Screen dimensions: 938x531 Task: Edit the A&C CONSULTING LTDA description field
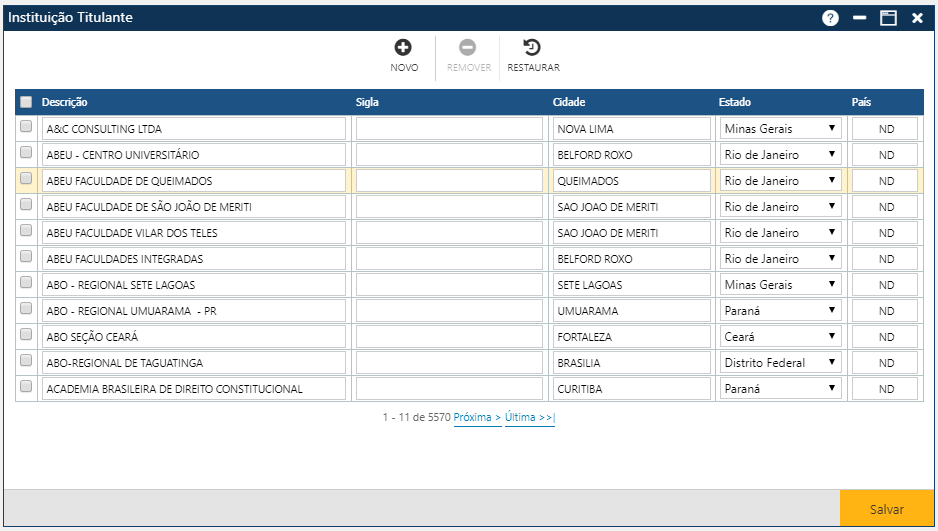point(194,129)
